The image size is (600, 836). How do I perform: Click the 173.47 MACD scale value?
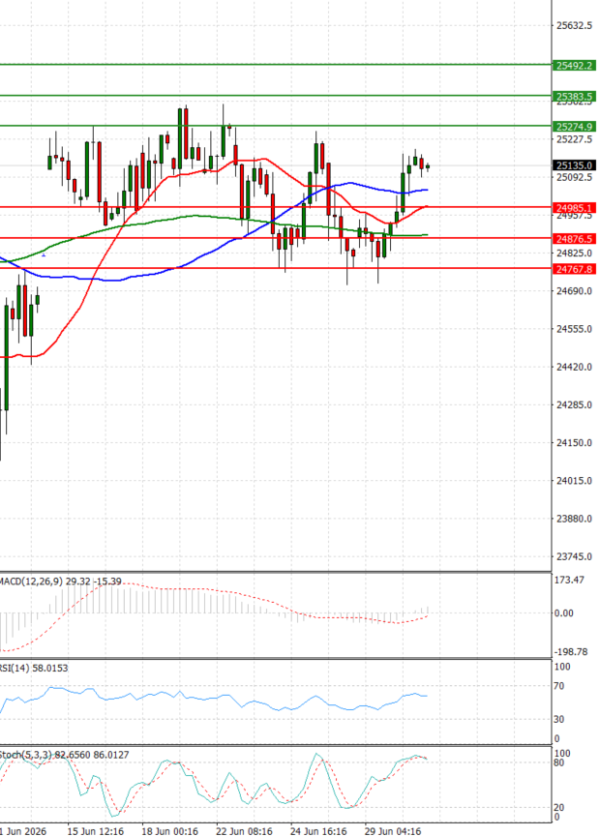tap(569, 580)
